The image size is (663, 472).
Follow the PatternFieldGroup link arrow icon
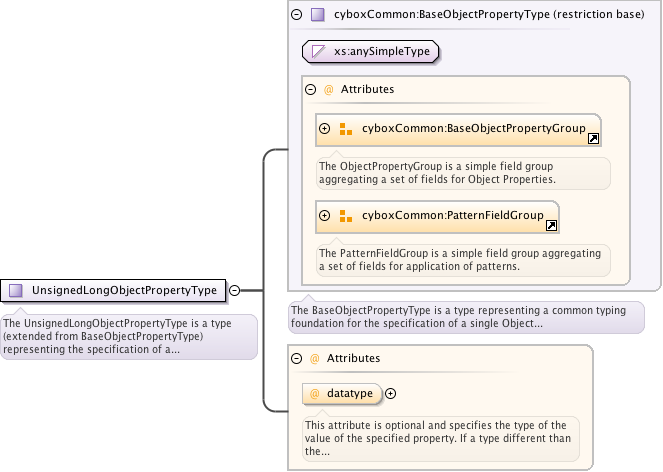pos(550,226)
